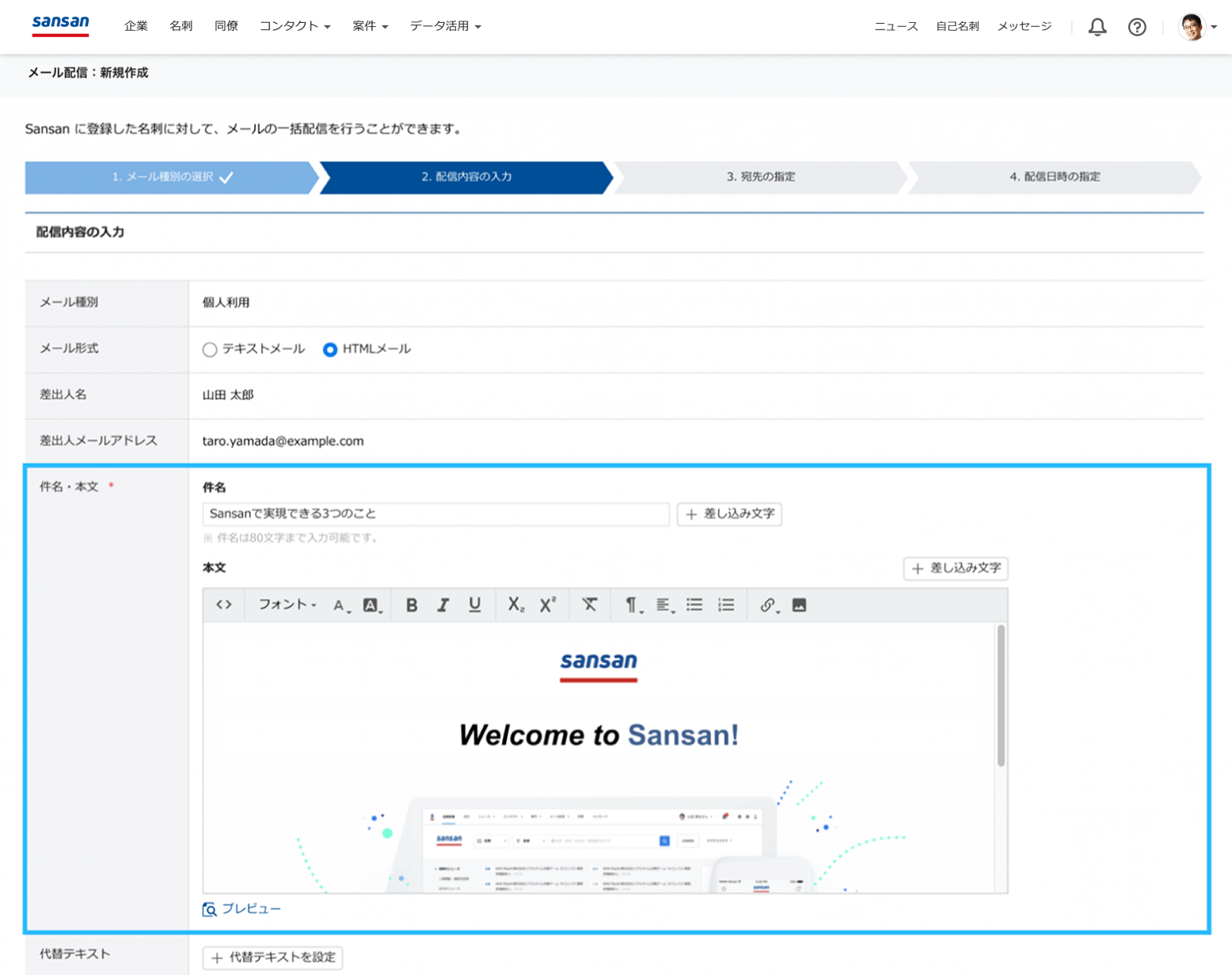This screenshot has height=975, width=1232.
Task: Click step 4 配信日時の指定
Action: [1055, 177]
